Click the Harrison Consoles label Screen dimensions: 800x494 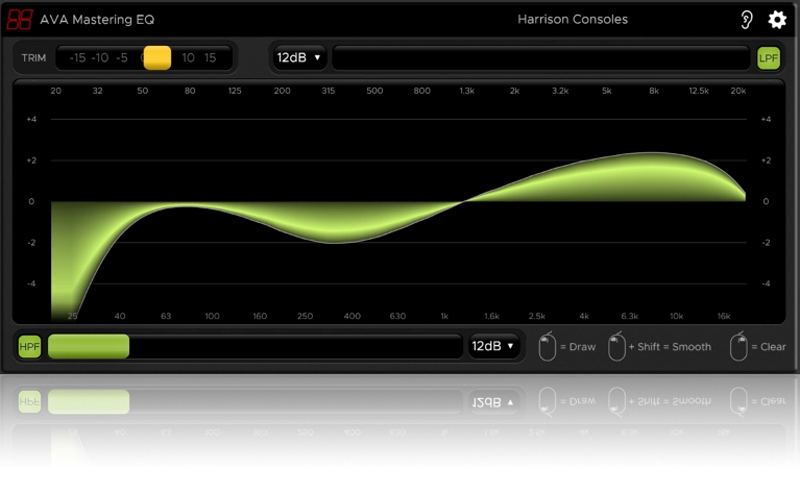click(572, 20)
